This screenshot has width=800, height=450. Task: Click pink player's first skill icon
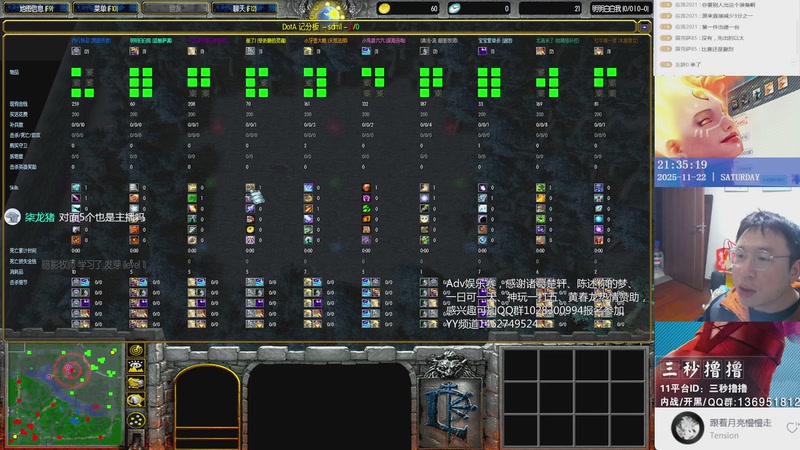366,187
